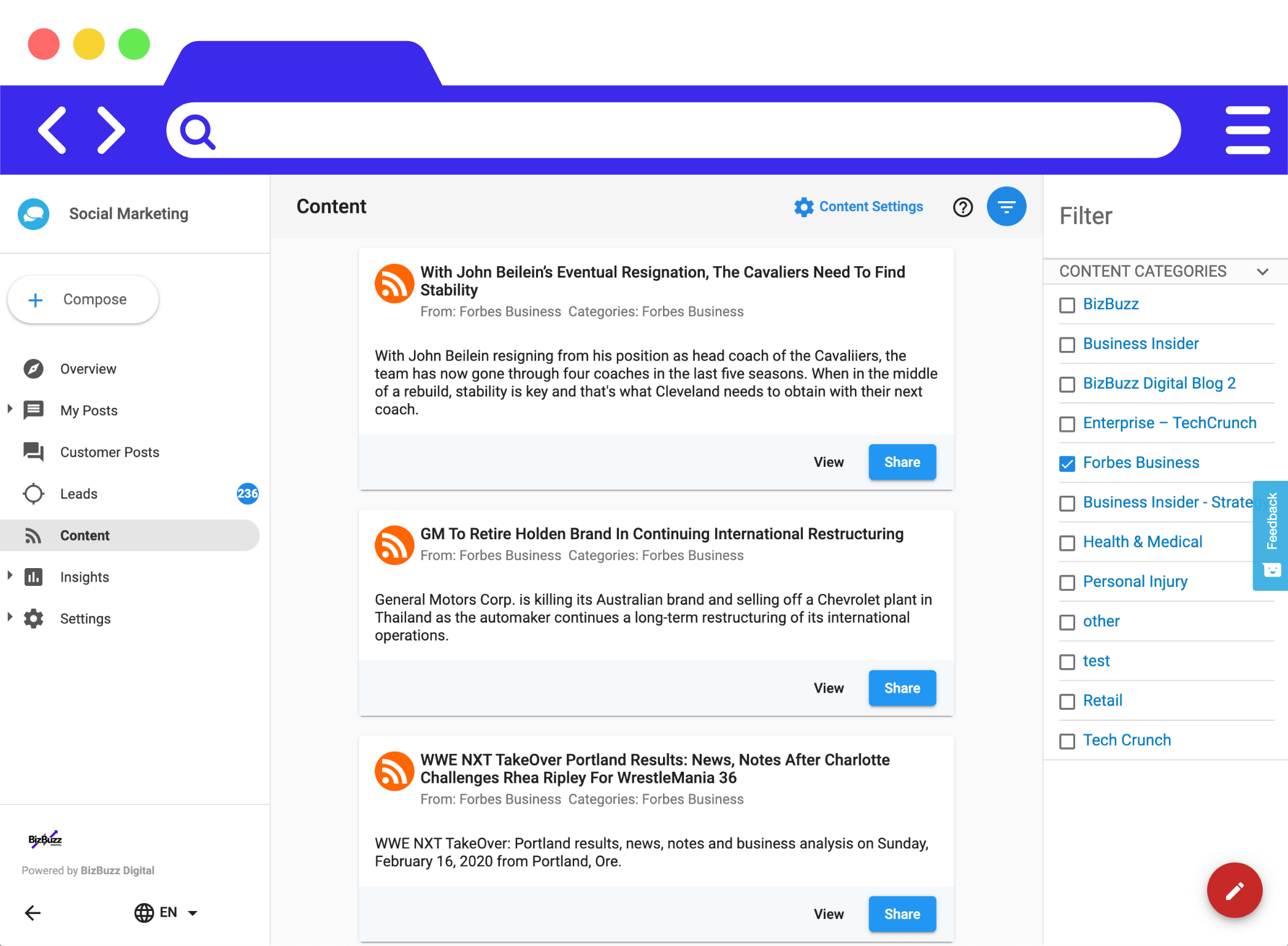Image resolution: width=1288 pixels, height=946 pixels.
Task: Open Overview in the sidebar
Action: (130, 369)
